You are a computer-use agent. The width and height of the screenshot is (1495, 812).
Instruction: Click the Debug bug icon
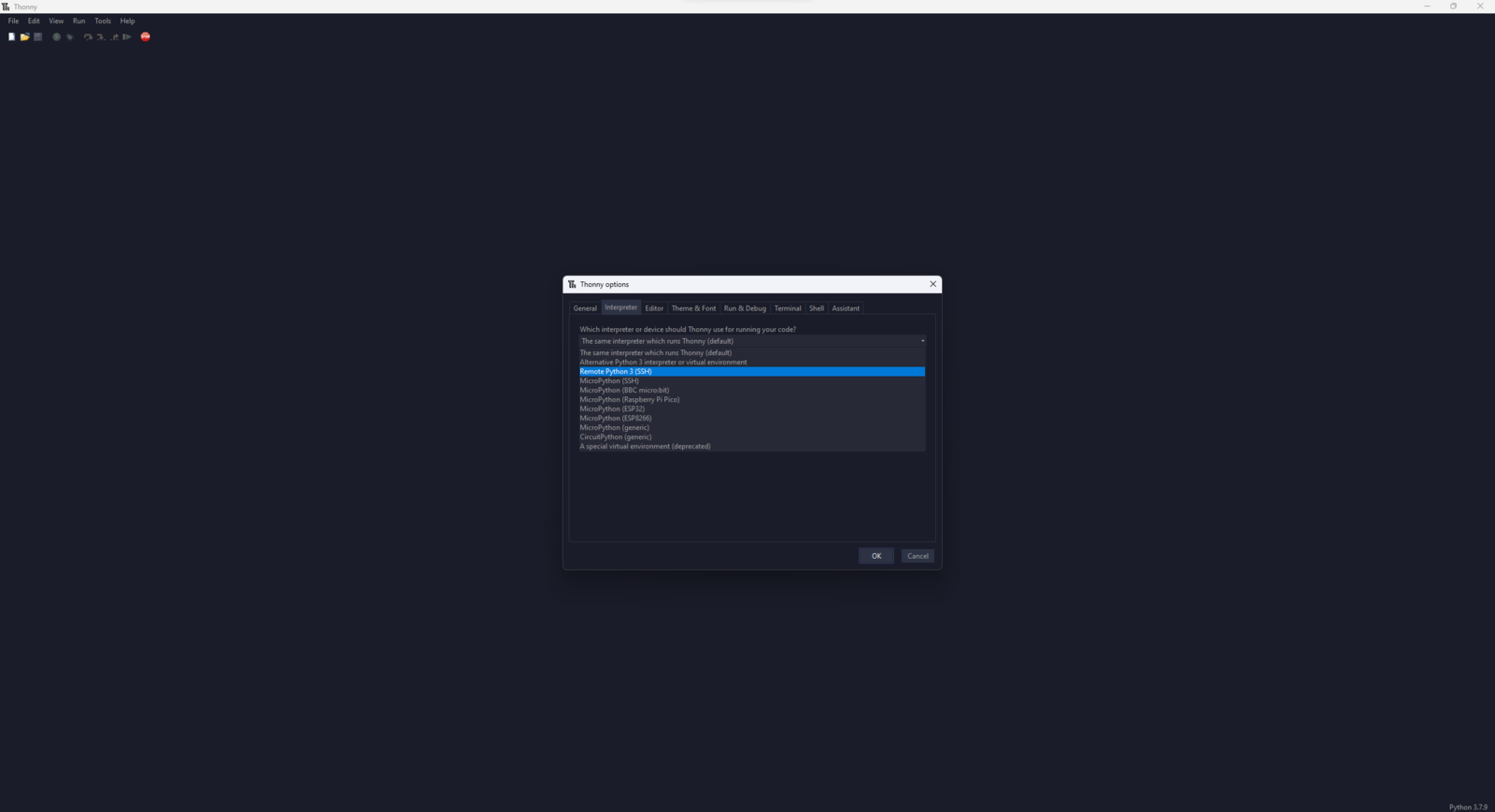click(70, 37)
